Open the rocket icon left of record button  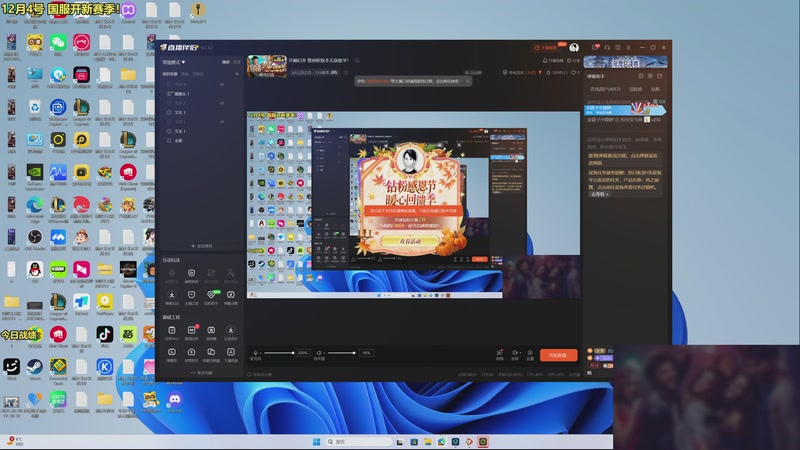pos(499,354)
